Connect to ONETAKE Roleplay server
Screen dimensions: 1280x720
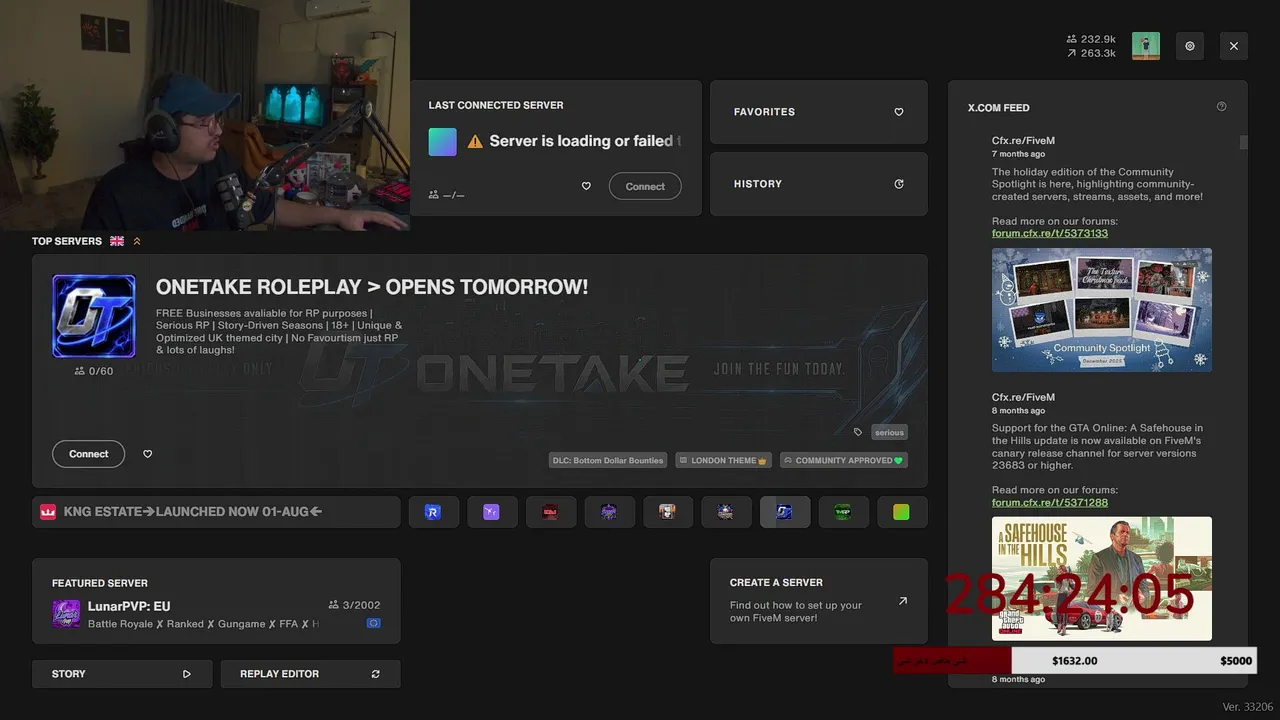(88, 454)
